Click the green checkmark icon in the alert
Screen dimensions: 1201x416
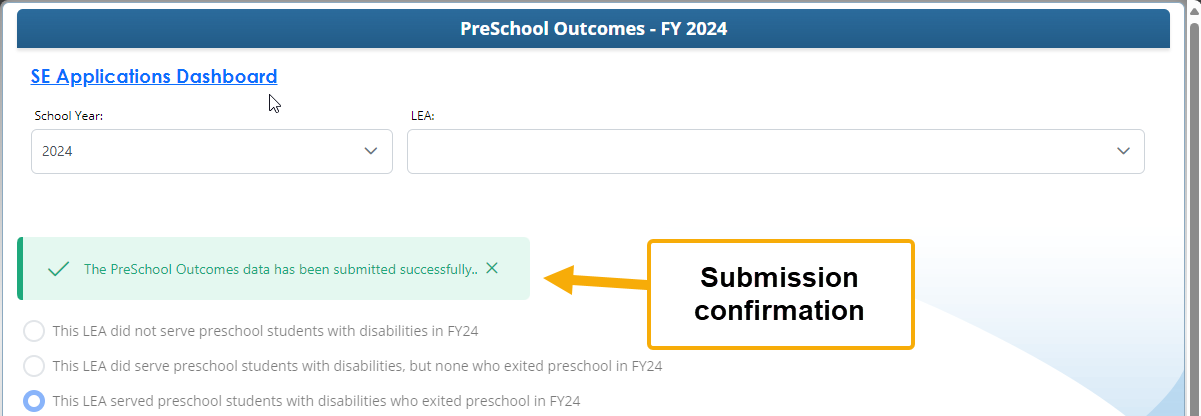click(58, 269)
